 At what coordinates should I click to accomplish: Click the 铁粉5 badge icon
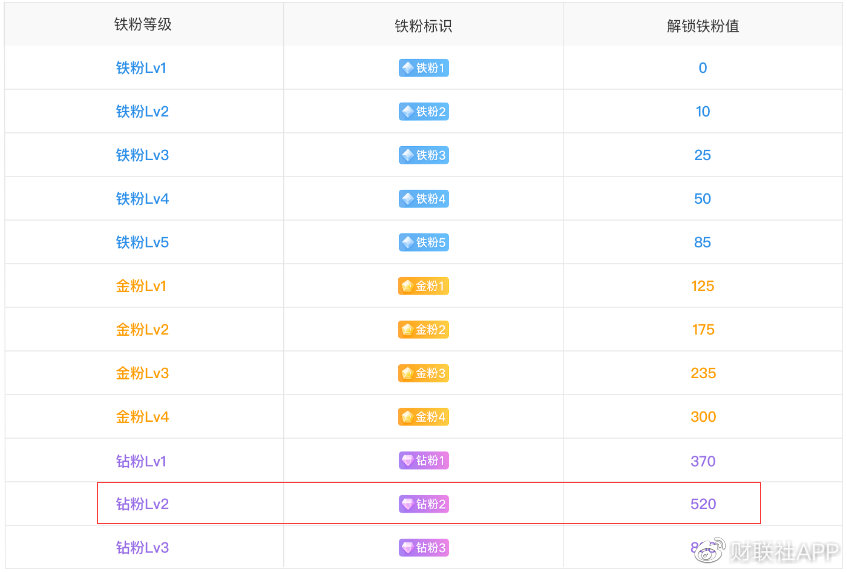pos(423,242)
